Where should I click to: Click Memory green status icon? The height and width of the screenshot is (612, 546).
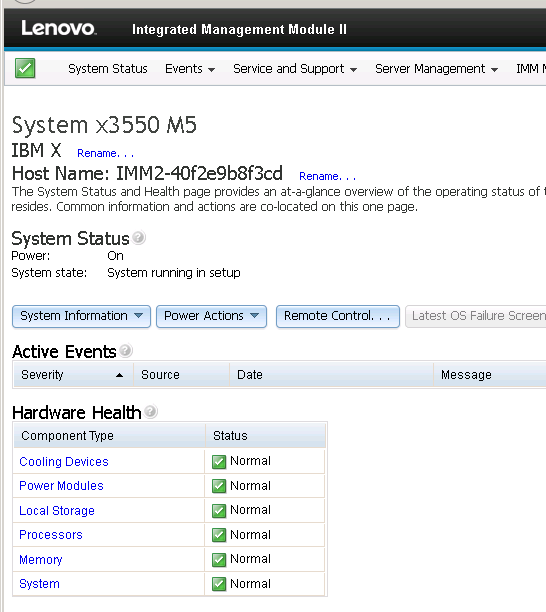219,560
